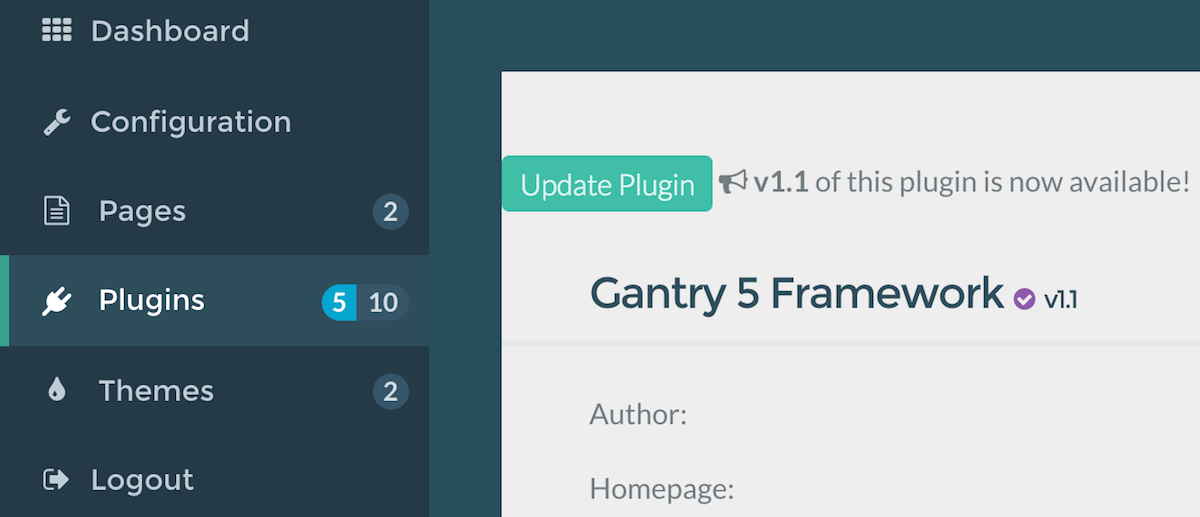
Task: Click the Themes count badge showing 2
Action: click(x=390, y=391)
